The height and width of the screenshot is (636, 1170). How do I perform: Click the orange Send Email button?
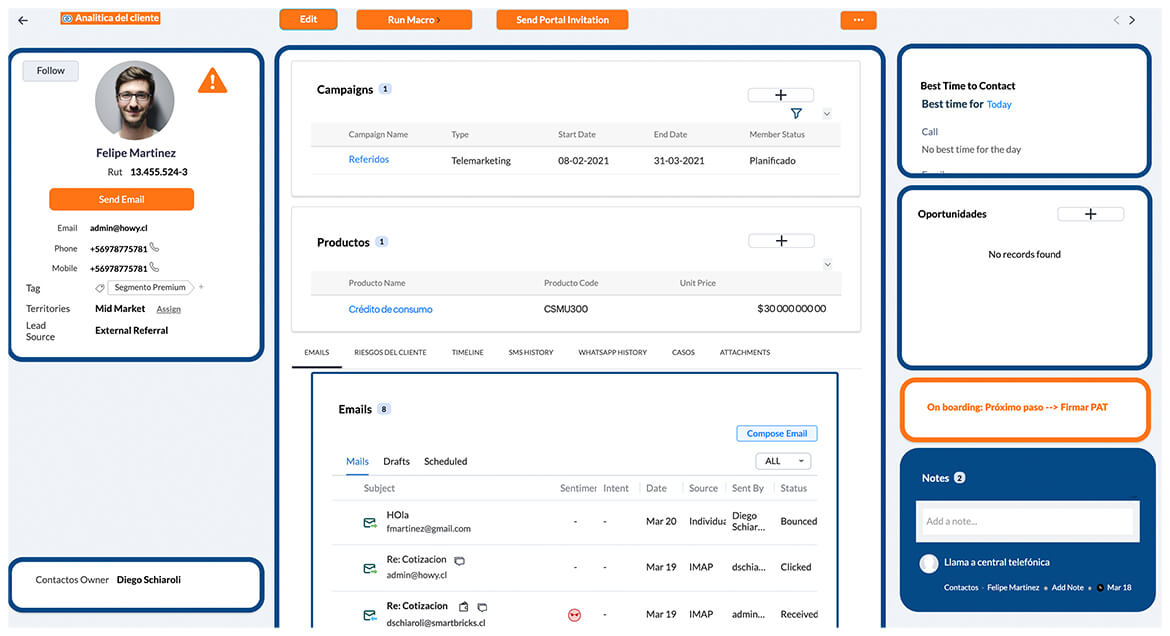[x=122, y=199]
